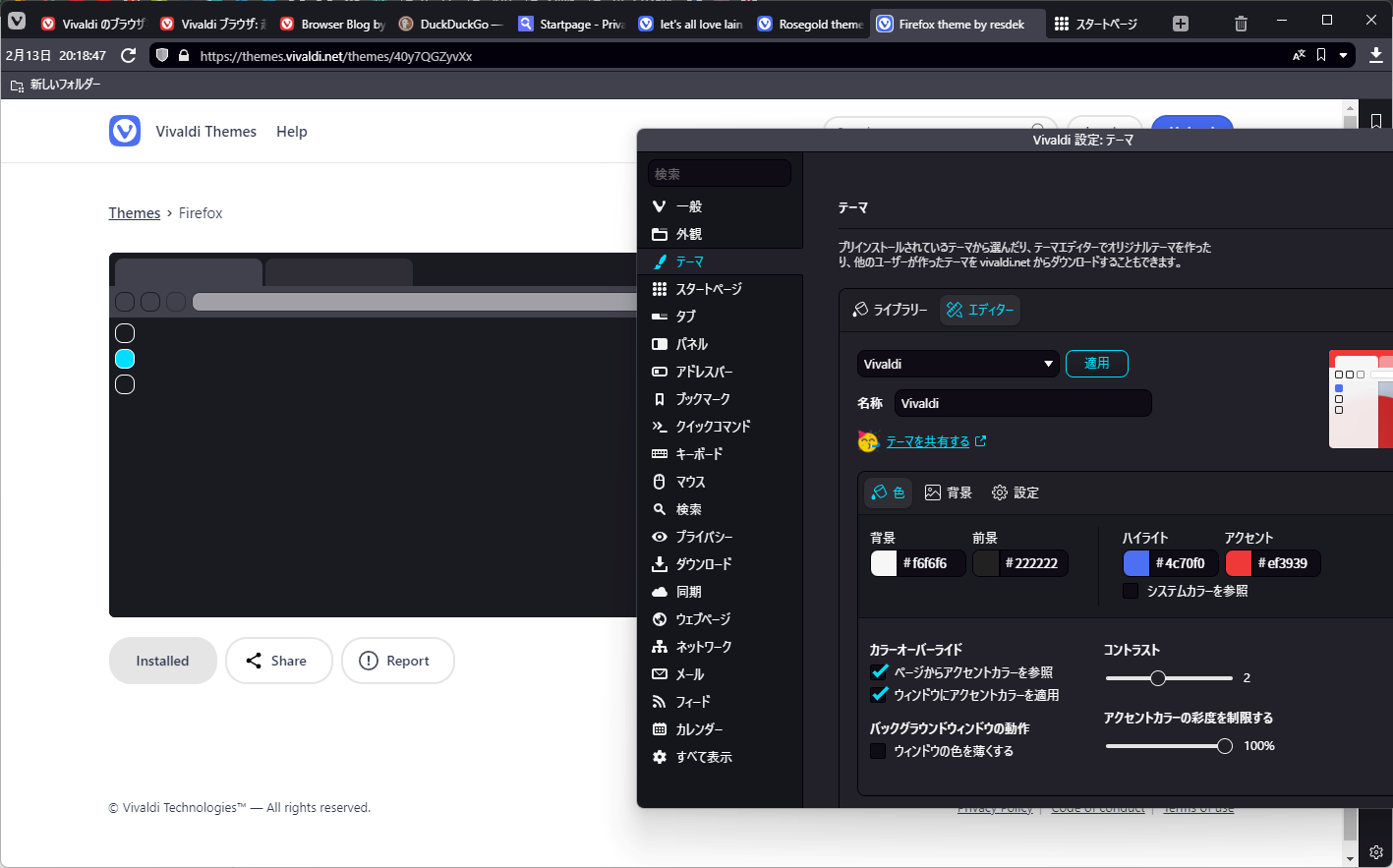1393x868 pixels.
Task: Open the ダウンロード settings section
Action: click(720, 564)
